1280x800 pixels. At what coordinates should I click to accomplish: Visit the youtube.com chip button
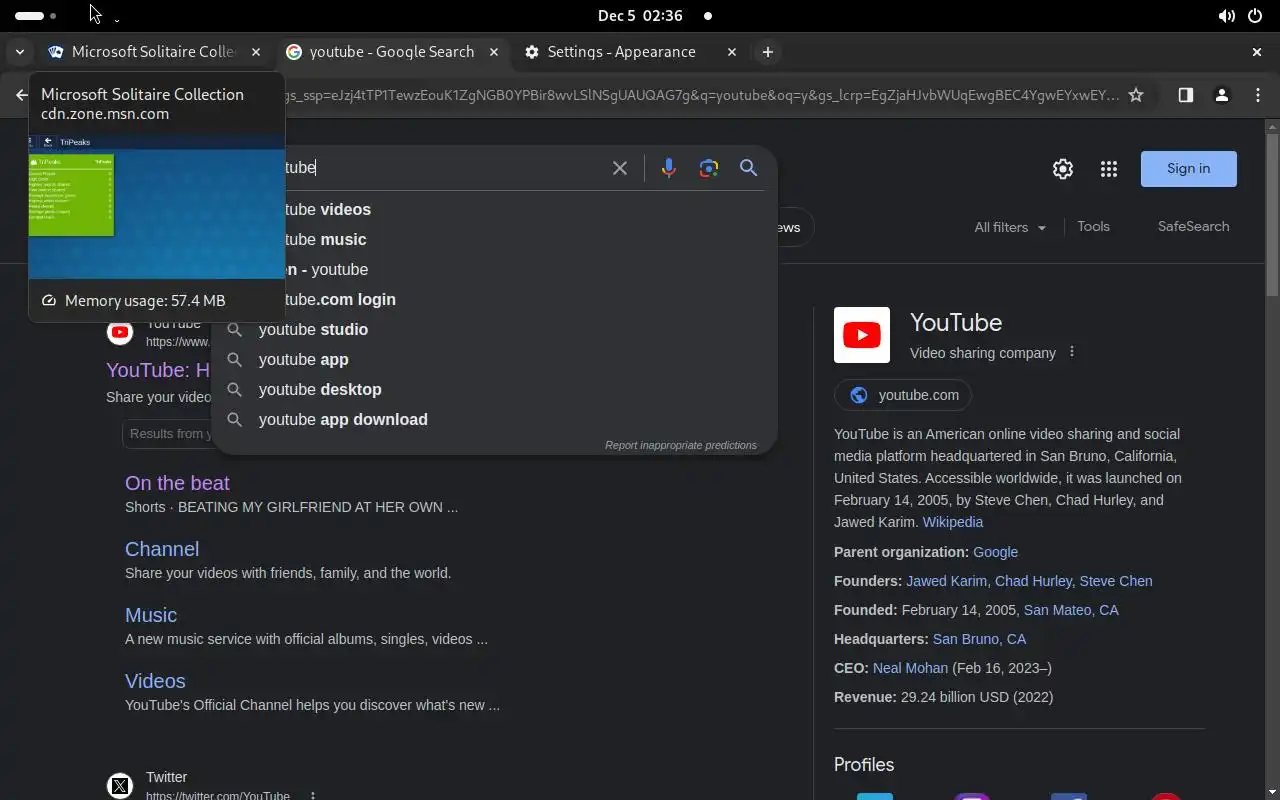903,395
